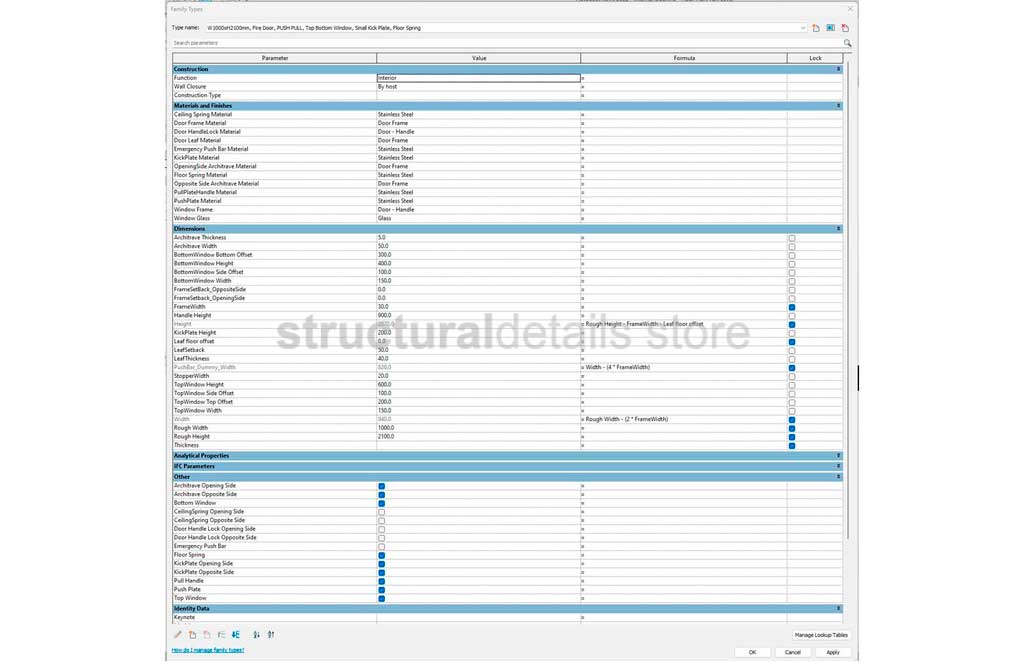Click the Edit Parameter pencil icon
This screenshot has height=662, width=1024.
pyautogui.click(x=178, y=634)
